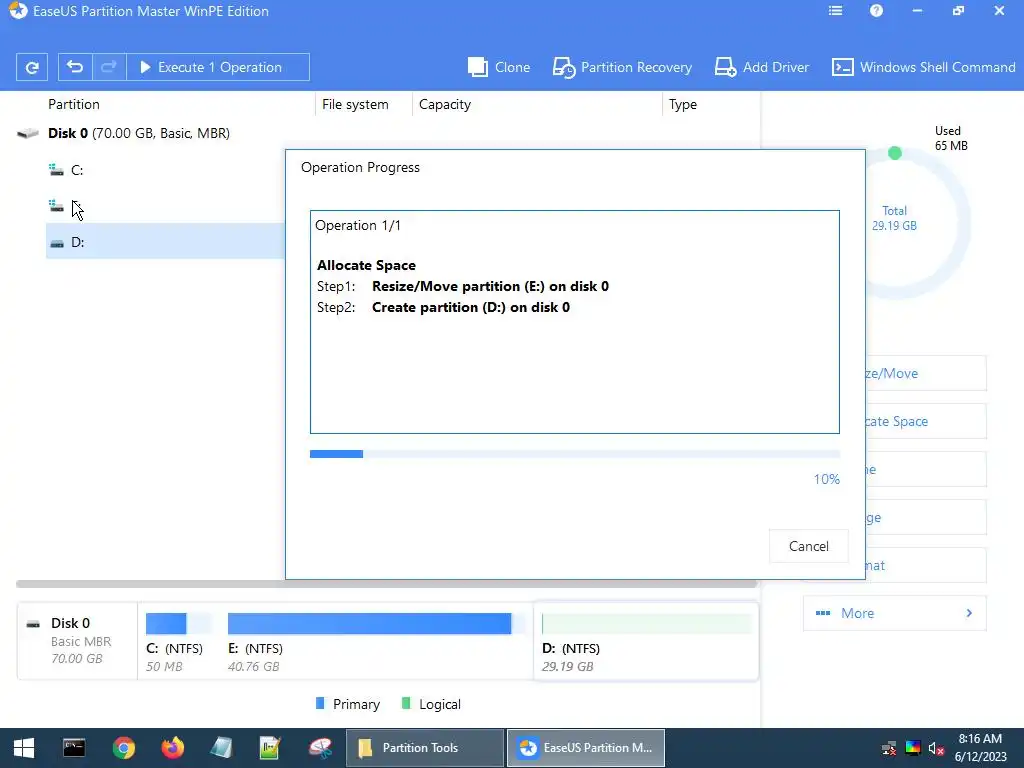Click the disk icon beside Disk 0 header
The width and height of the screenshot is (1024, 768).
click(28, 133)
